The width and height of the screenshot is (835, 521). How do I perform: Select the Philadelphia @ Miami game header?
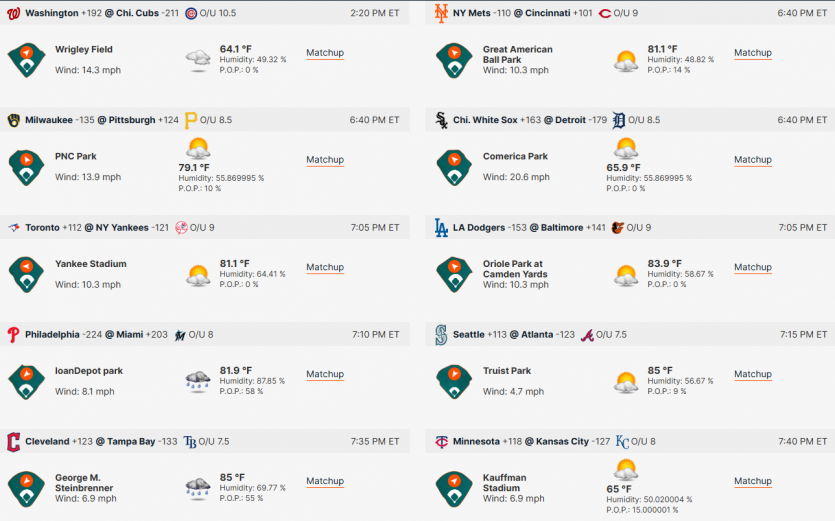coord(204,335)
